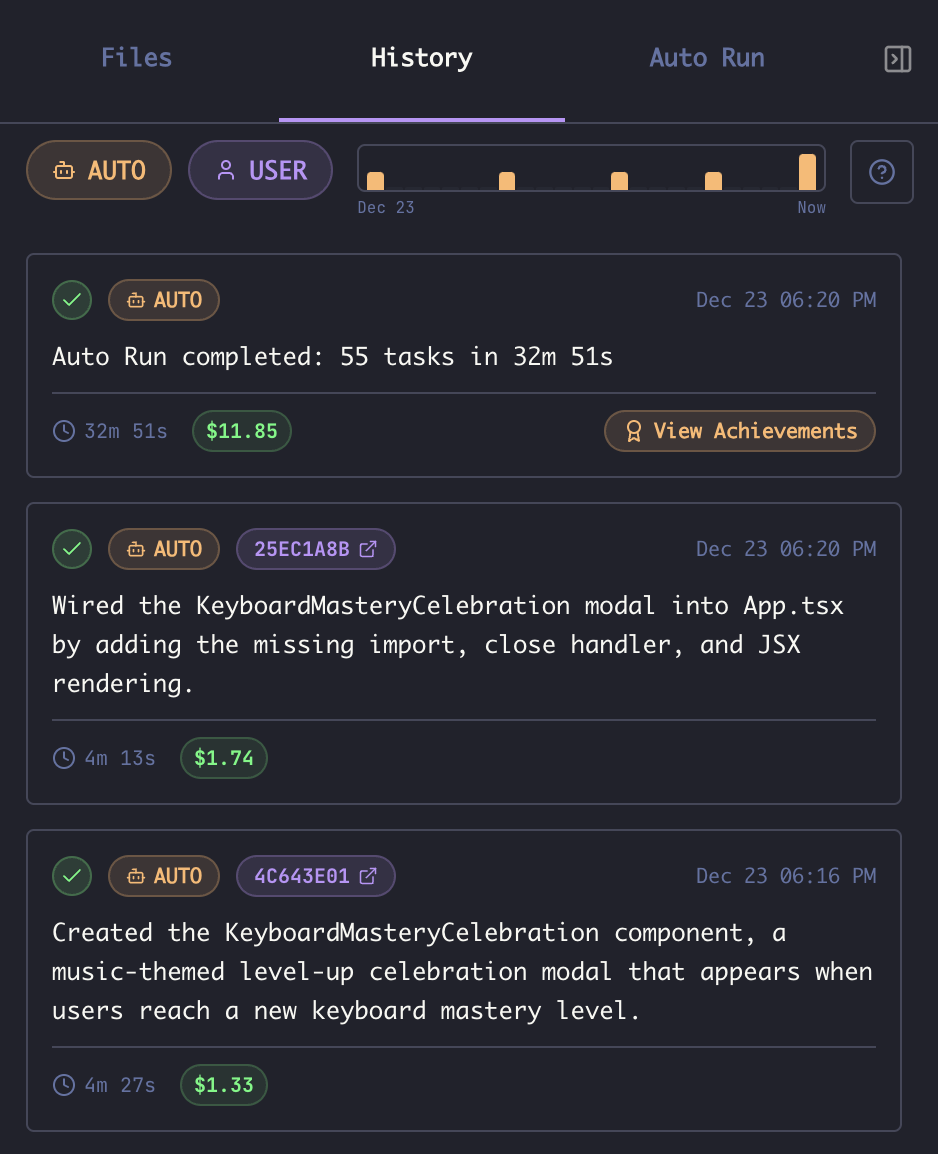This screenshot has height=1154, width=938.
Task: Open external link icon for session 25EC1A8B
Action: 368,548
